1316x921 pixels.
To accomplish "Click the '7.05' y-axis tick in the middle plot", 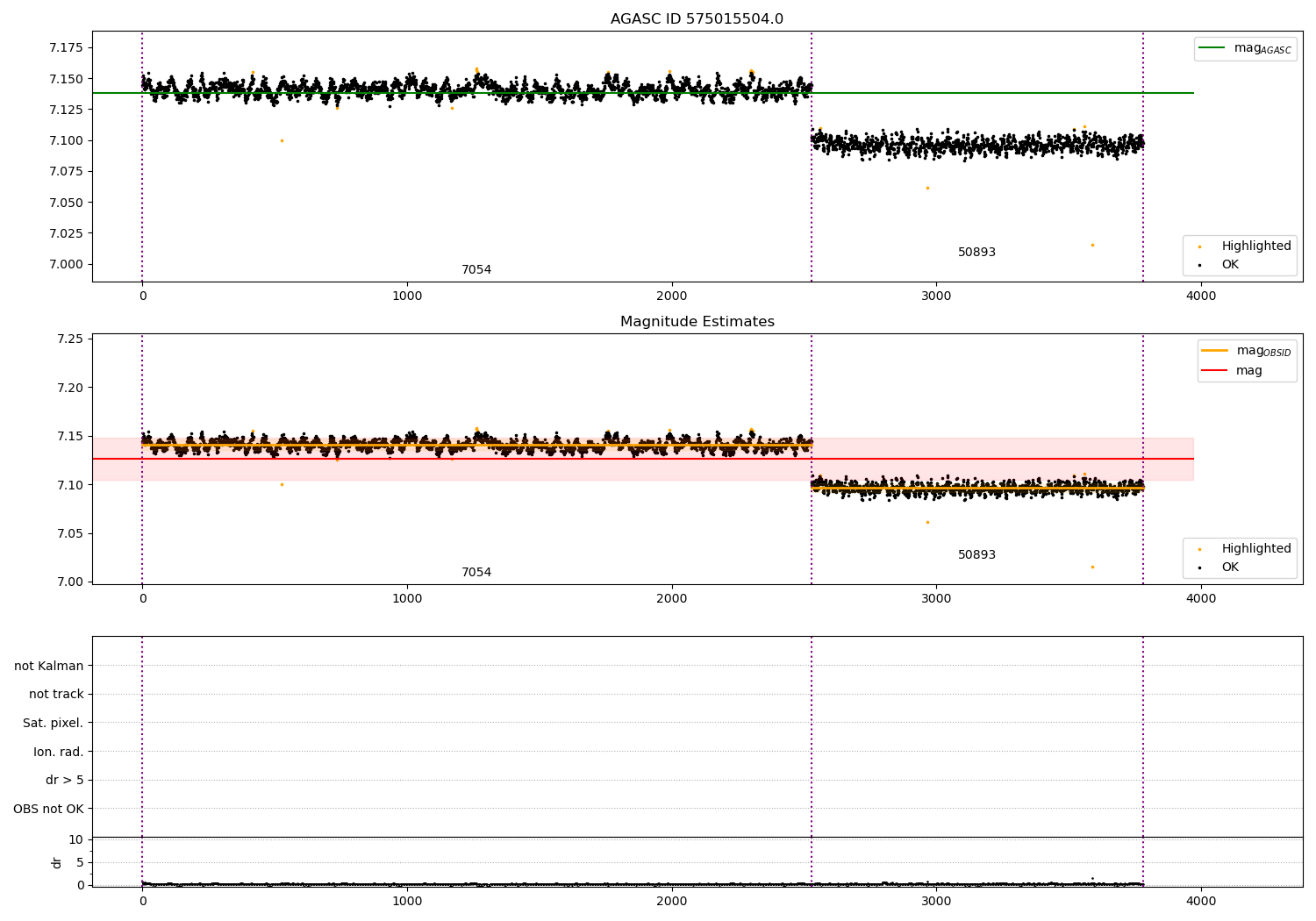I will pyautogui.click(x=69, y=533).
